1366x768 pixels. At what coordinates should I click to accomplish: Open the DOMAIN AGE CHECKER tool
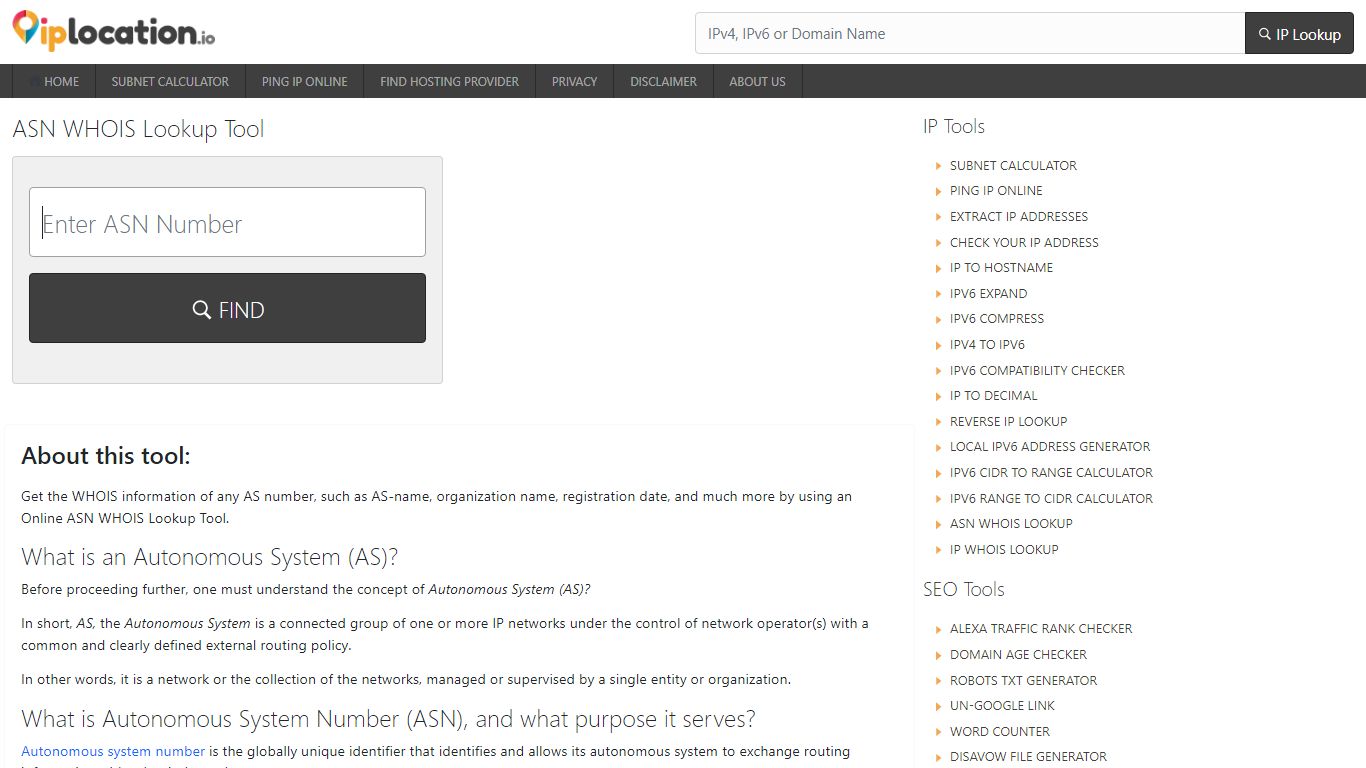pos(1018,655)
